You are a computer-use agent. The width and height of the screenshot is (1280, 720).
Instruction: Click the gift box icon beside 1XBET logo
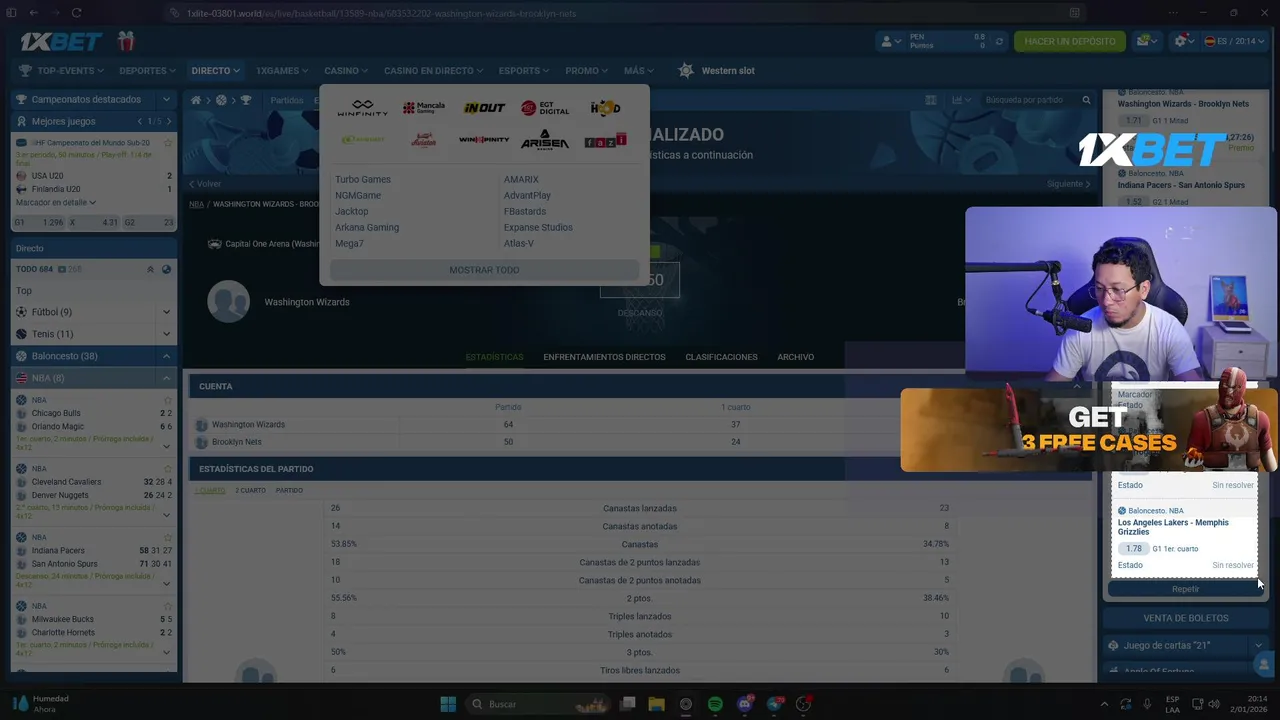point(125,41)
